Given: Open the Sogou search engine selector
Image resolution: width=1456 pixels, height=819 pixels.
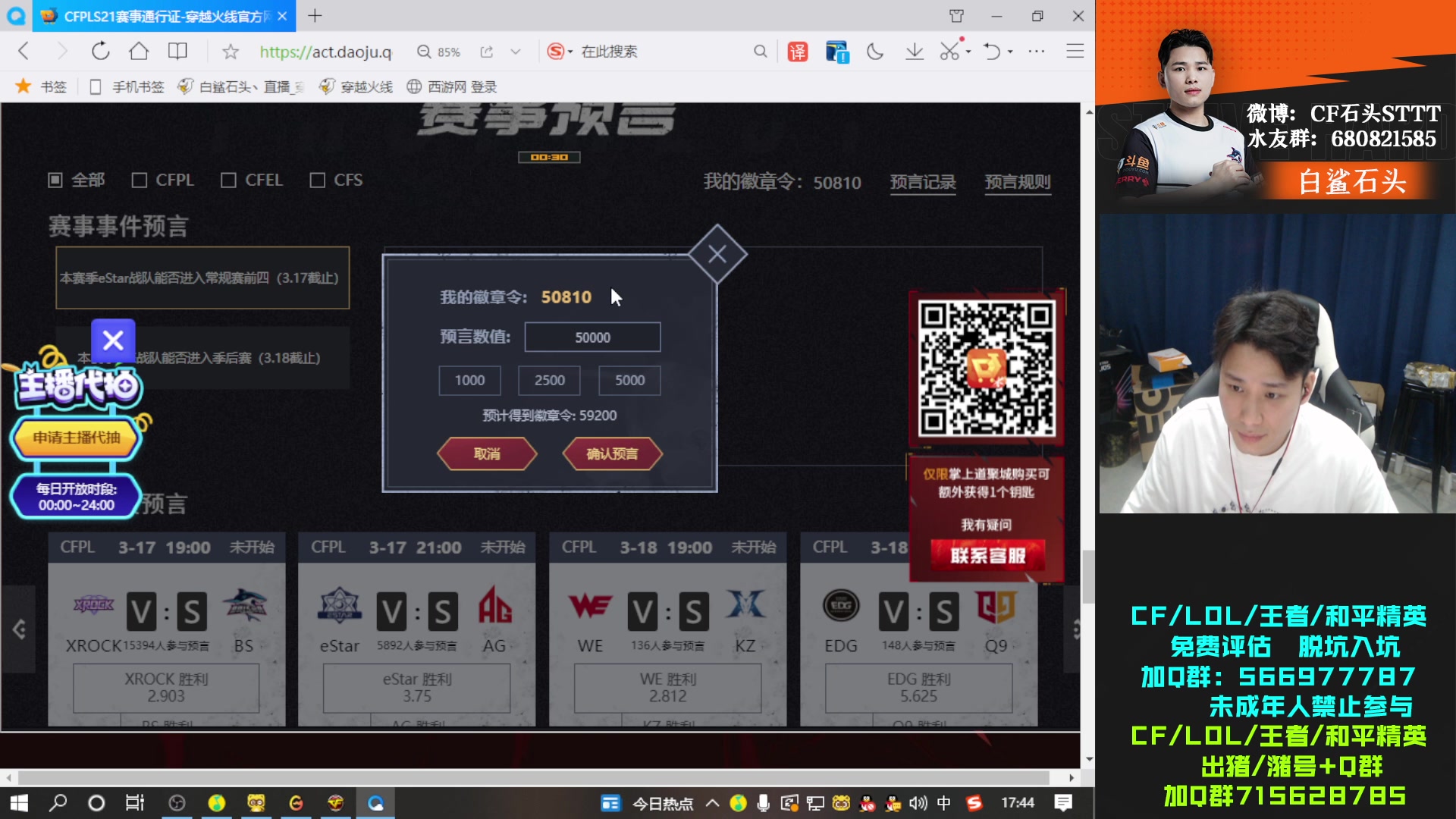Looking at the screenshot, I should [560, 52].
